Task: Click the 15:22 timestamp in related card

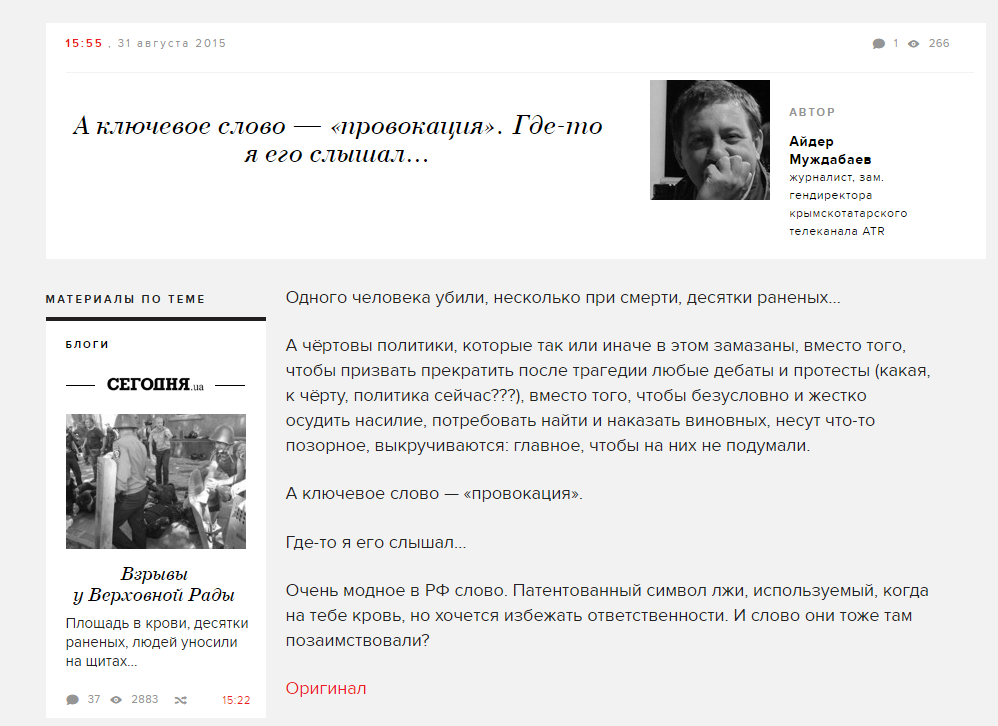Action: click(x=236, y=700)
